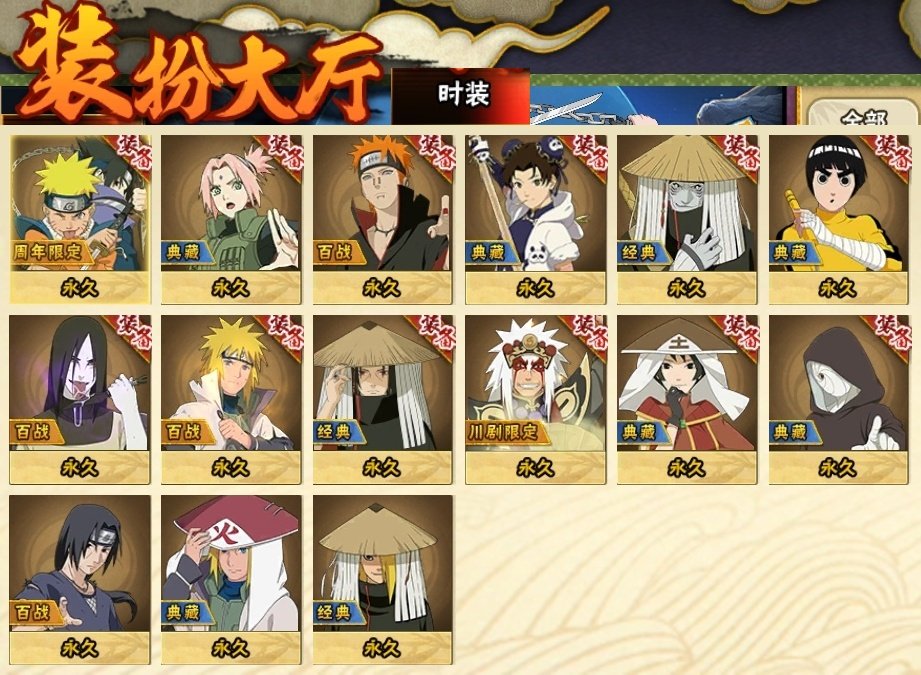Select the Orochimaru 百战 costume card
The width and height of the screenshot is (921, 675).
coord(80,399)
